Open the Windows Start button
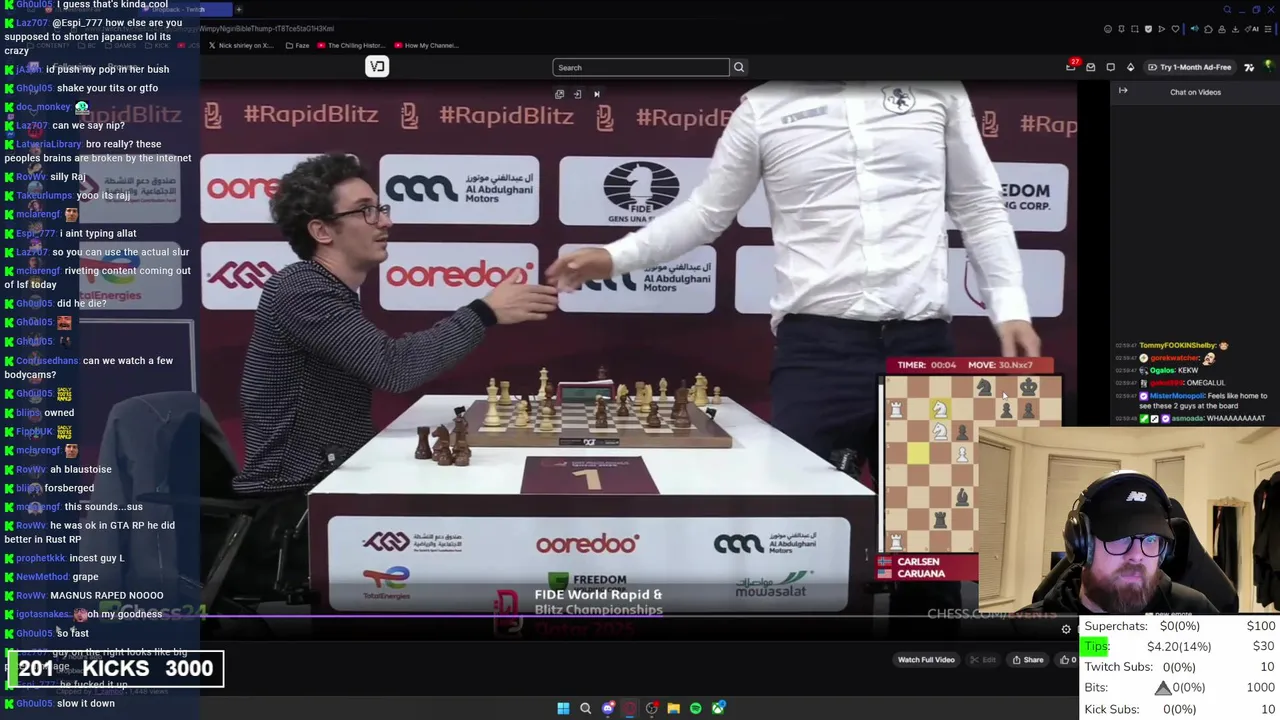This screenshot has width=1280, height=720. [x=563, y=708]
